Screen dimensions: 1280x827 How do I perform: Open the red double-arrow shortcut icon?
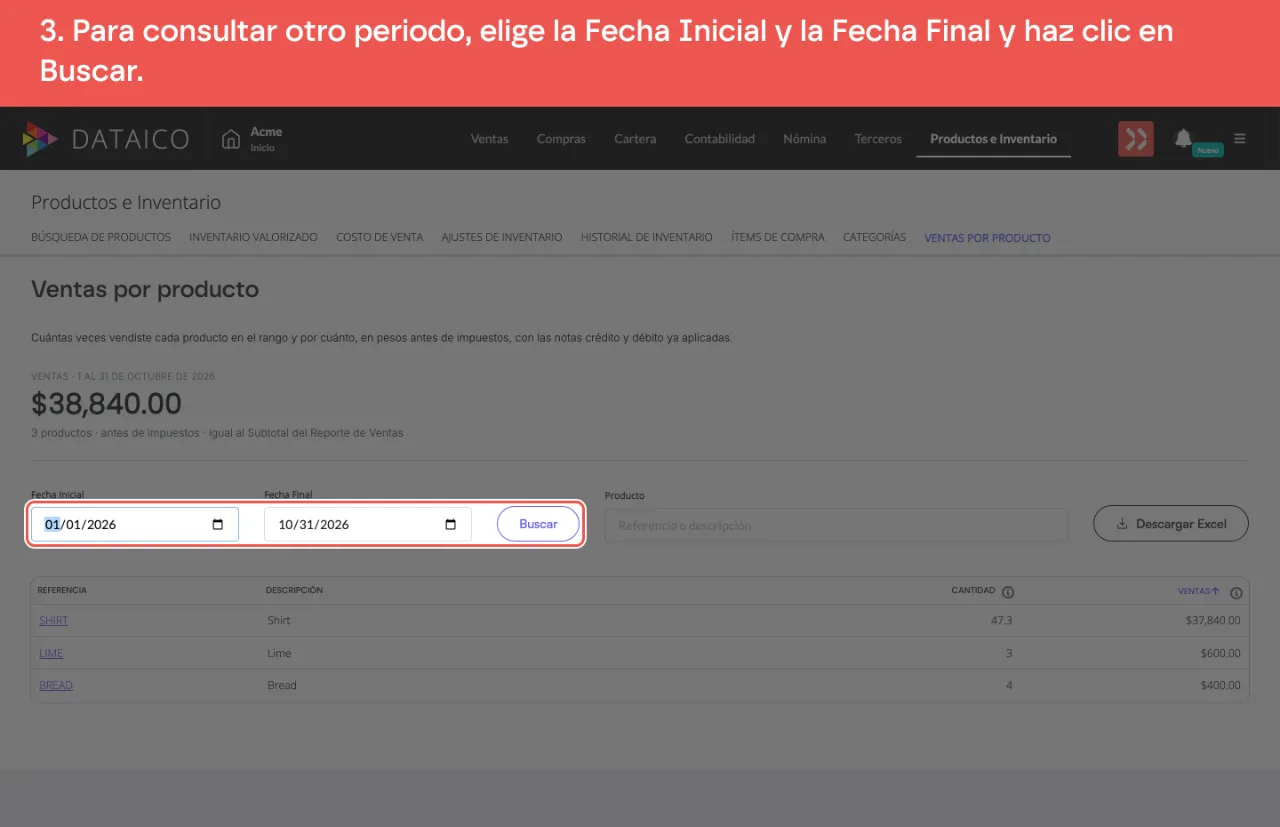tap(1136, 139)
